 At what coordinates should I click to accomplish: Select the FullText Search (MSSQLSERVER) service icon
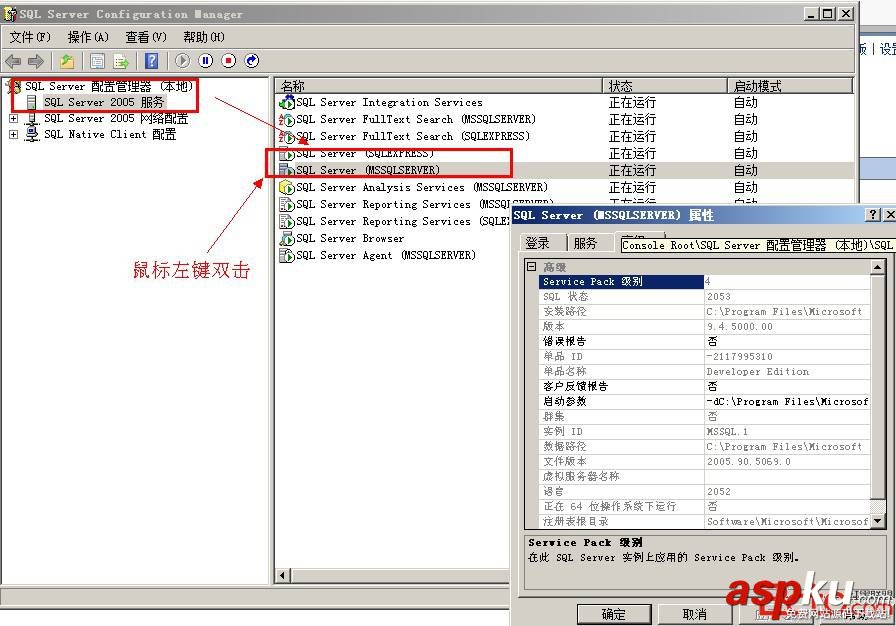coord(286,119)
